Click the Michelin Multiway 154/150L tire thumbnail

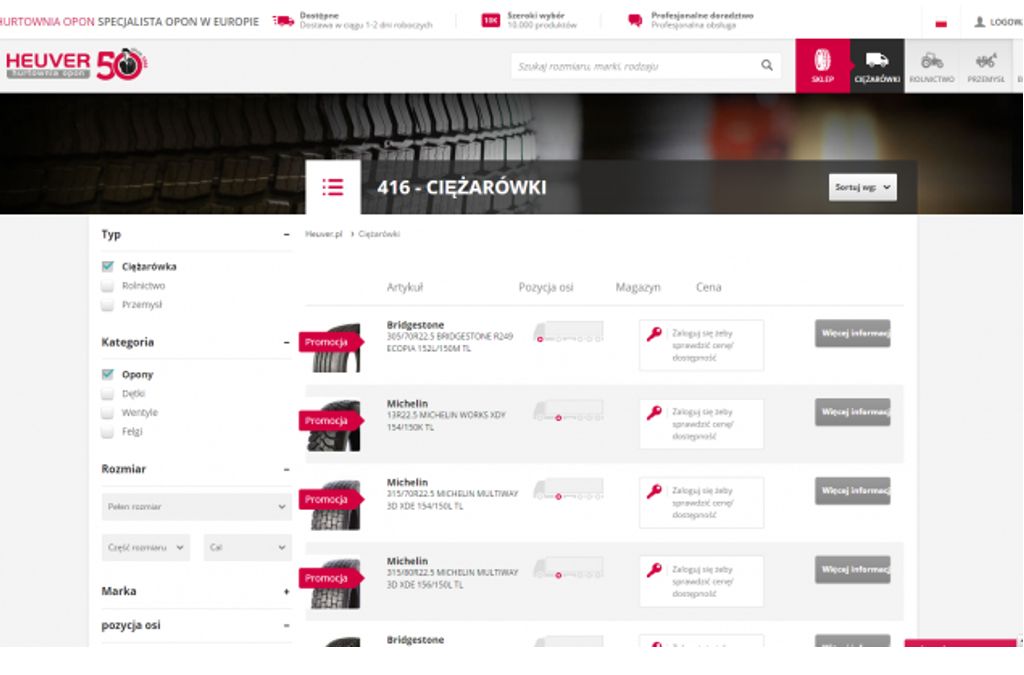(x=335, y=505)
